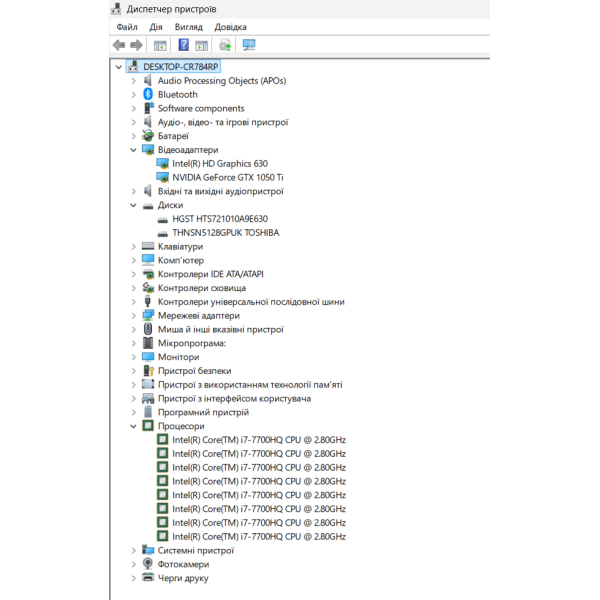Collapse the Диски chevron
The image size is (600, 600).
(133, 205)
